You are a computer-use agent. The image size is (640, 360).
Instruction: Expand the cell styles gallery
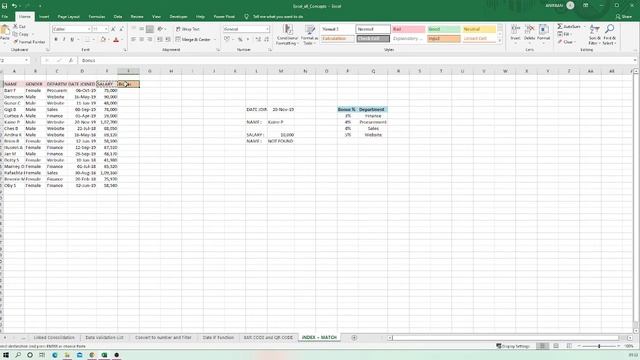[500, 41]
